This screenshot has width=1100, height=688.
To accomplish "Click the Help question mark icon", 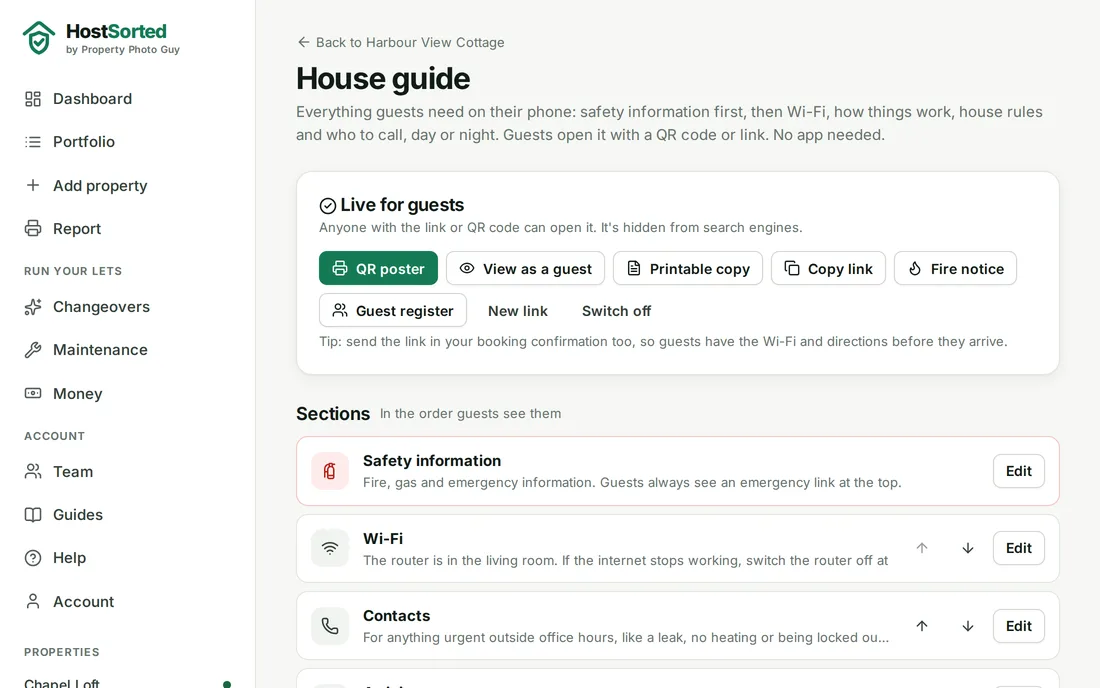I will [x=33, y=558].
